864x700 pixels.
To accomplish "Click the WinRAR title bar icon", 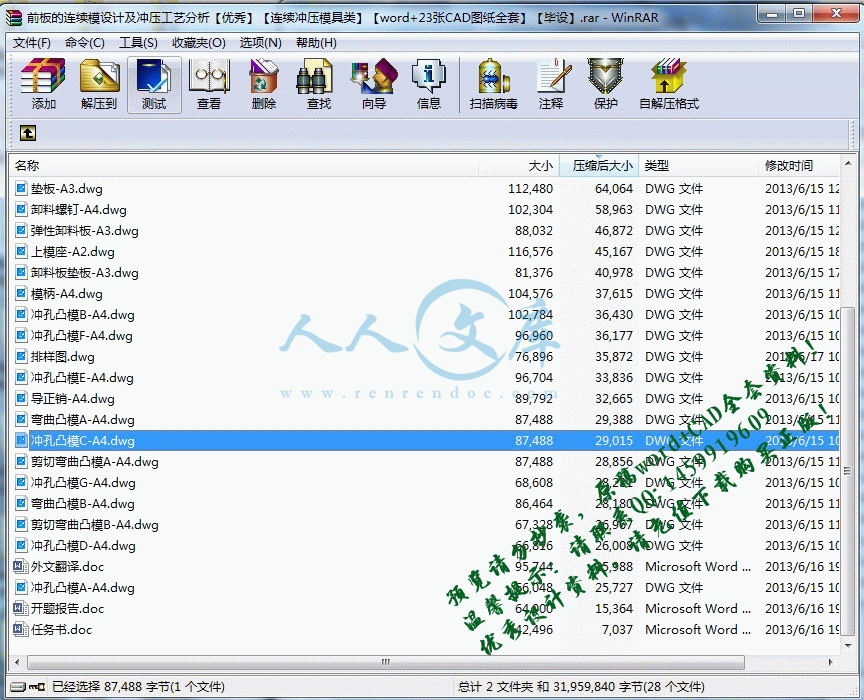I will pyautogui.click(x=14, y=17).
